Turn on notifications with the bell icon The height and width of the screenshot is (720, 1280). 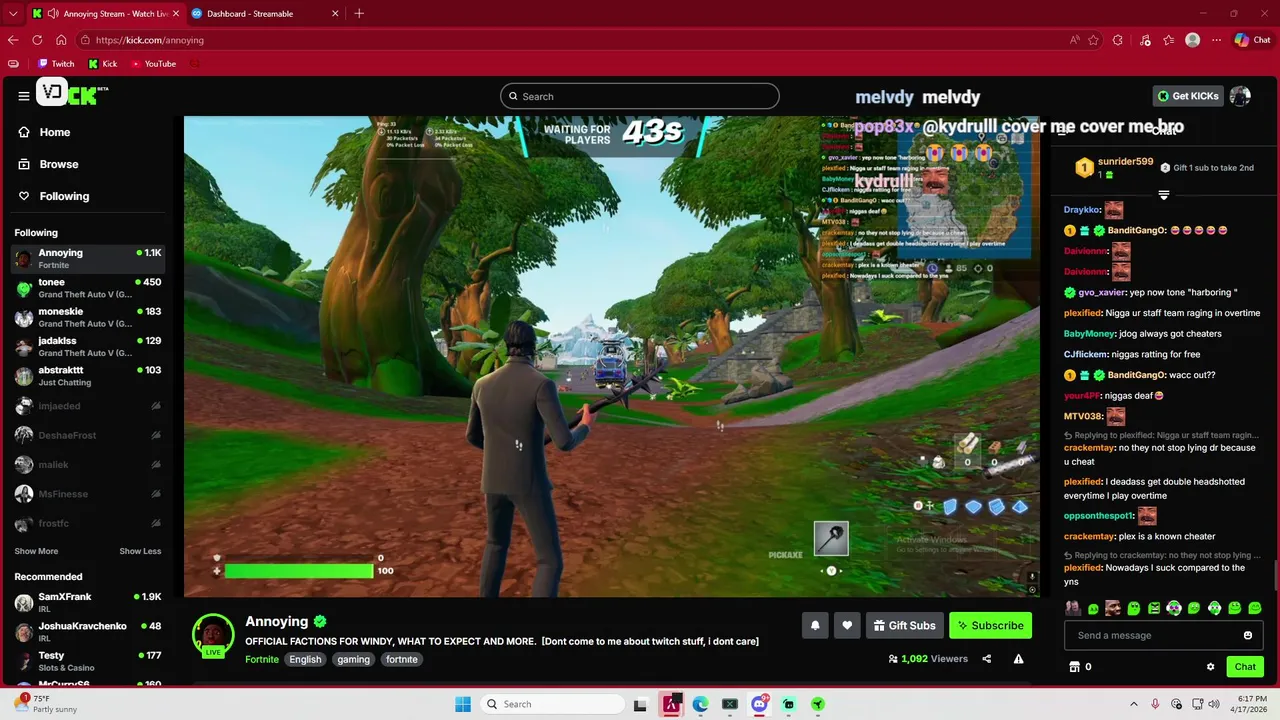[x=815, y=626]
